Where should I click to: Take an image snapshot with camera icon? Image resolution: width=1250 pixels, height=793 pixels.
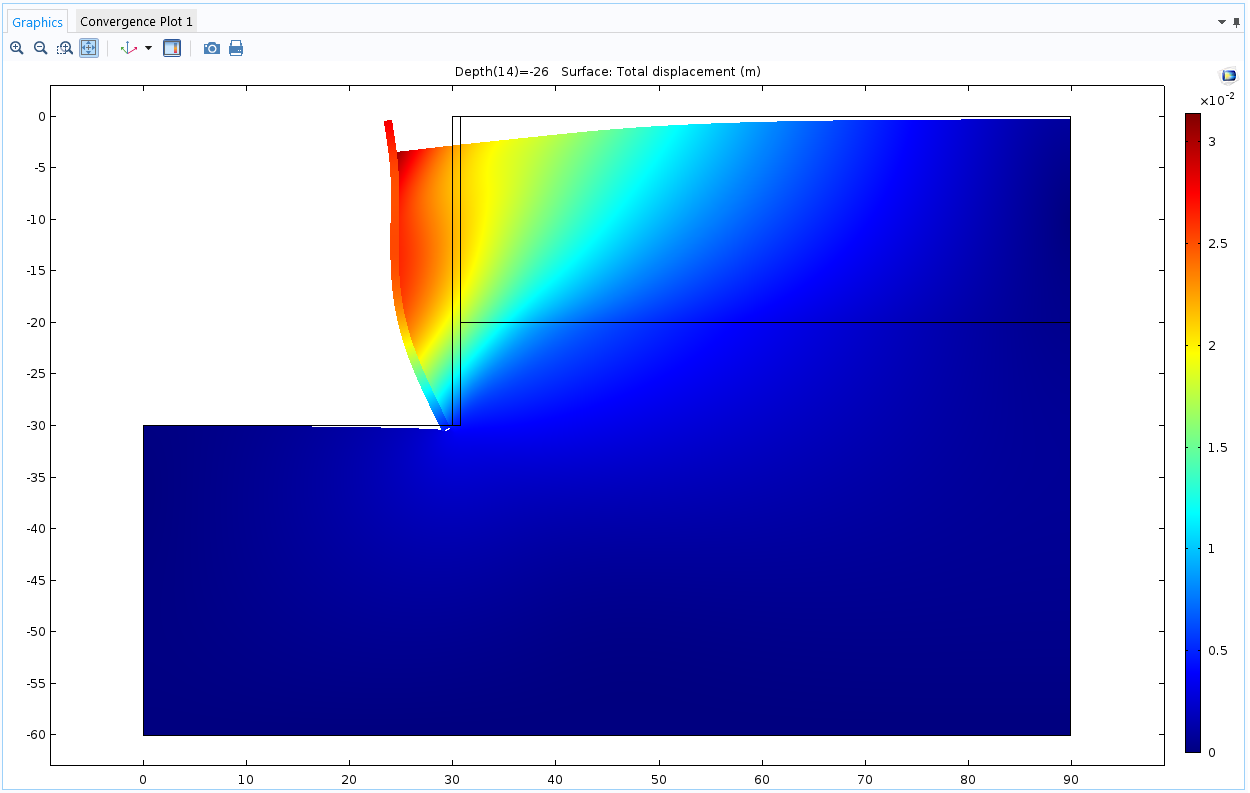[212, 48]
